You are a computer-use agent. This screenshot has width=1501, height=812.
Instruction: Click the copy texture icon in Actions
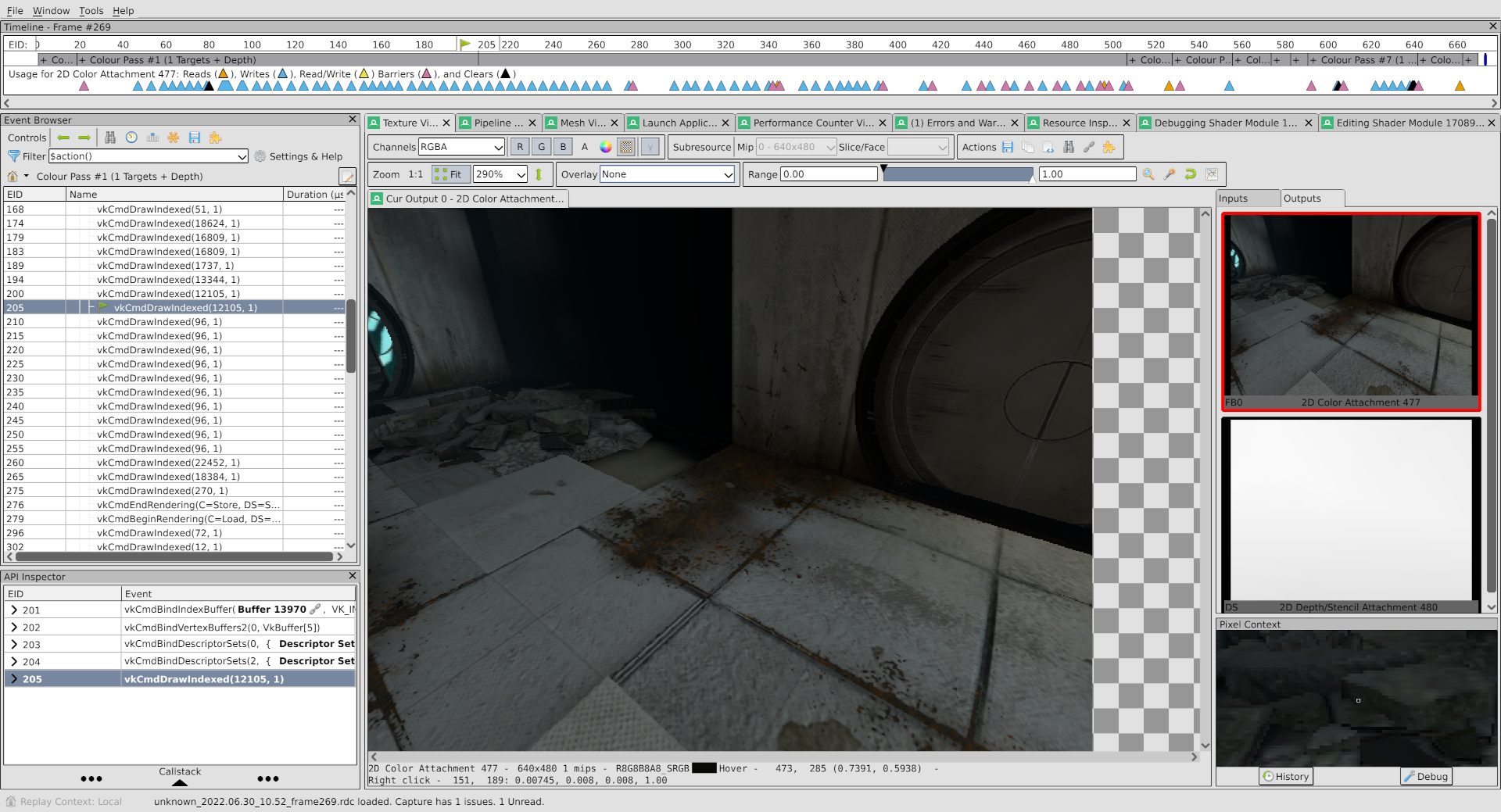point(1028,147)
